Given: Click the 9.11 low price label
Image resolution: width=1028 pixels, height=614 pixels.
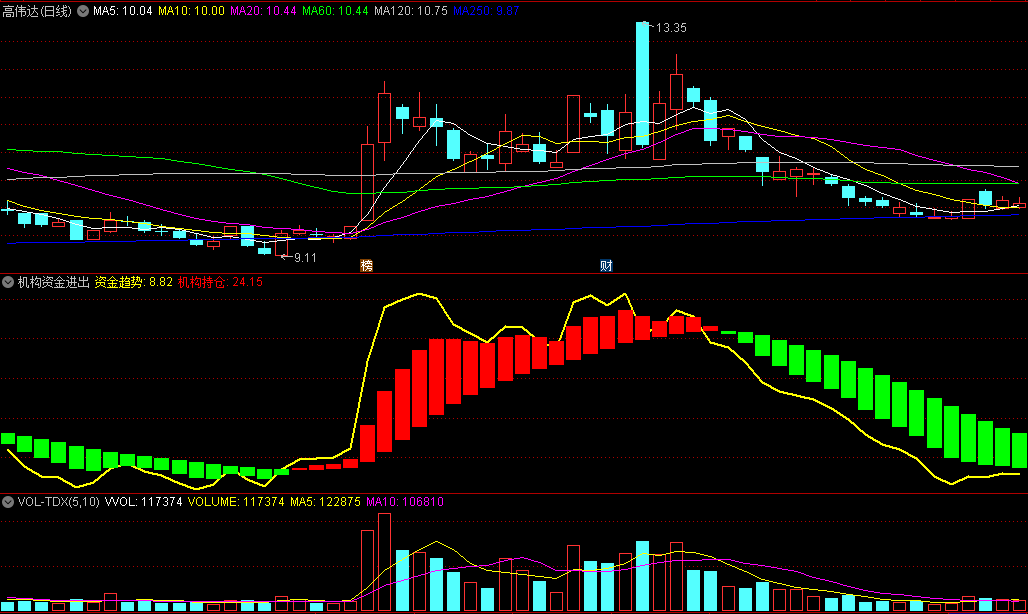Looking at the screenshot, I should 305,258.
